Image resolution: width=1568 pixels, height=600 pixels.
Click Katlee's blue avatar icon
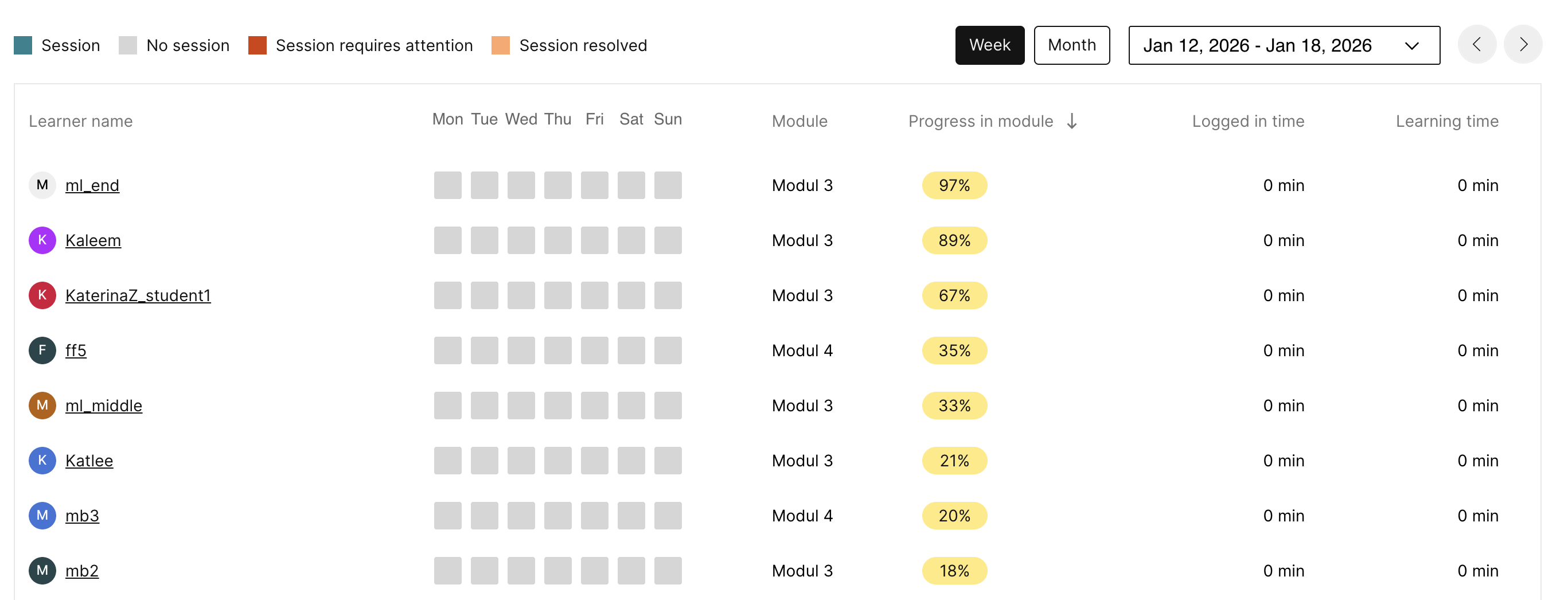[42, 461]
